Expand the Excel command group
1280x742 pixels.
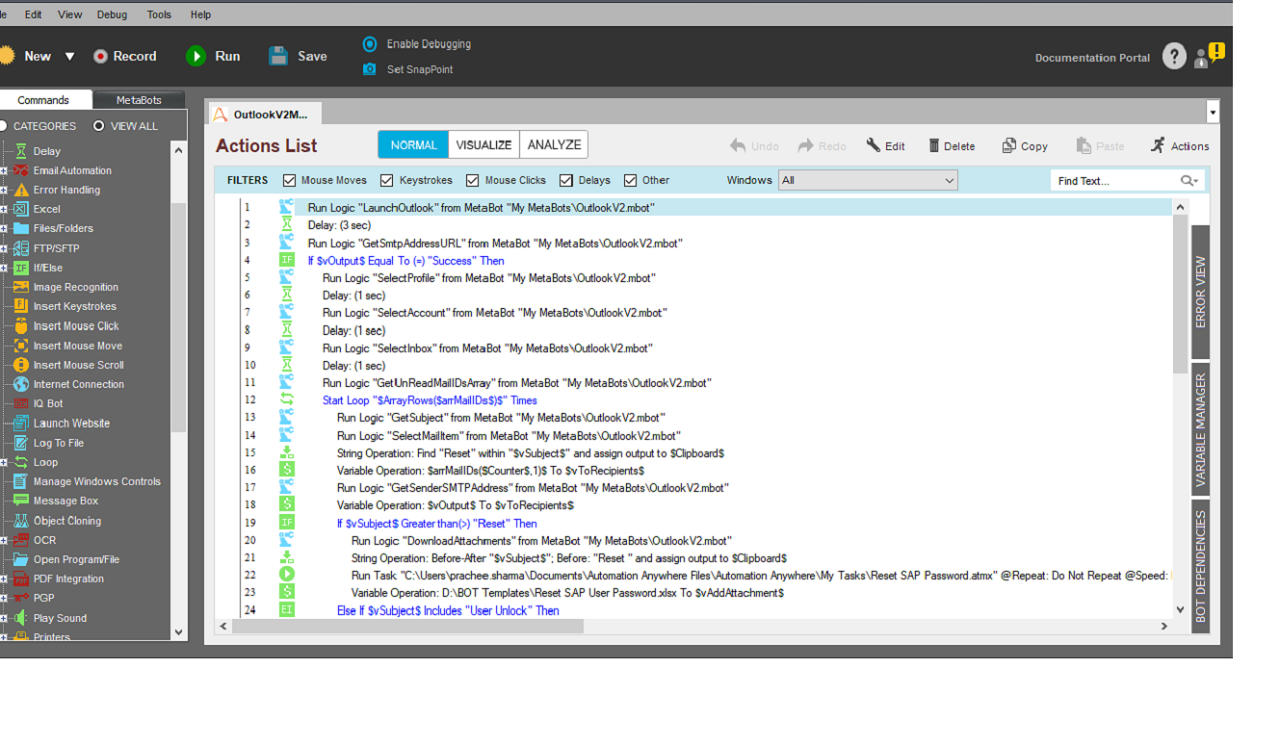4,210
